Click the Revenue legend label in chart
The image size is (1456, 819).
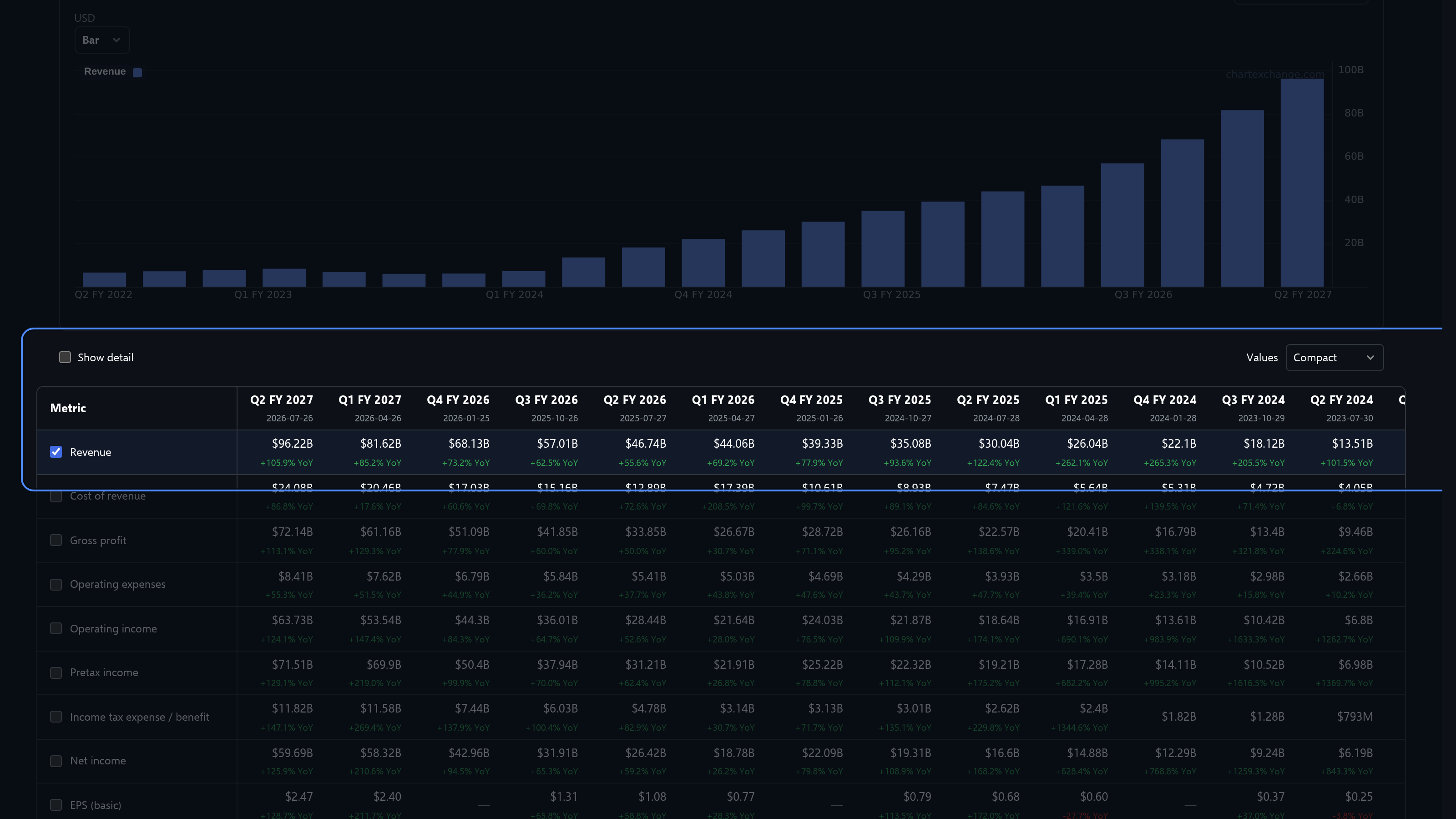coord(105,71)
